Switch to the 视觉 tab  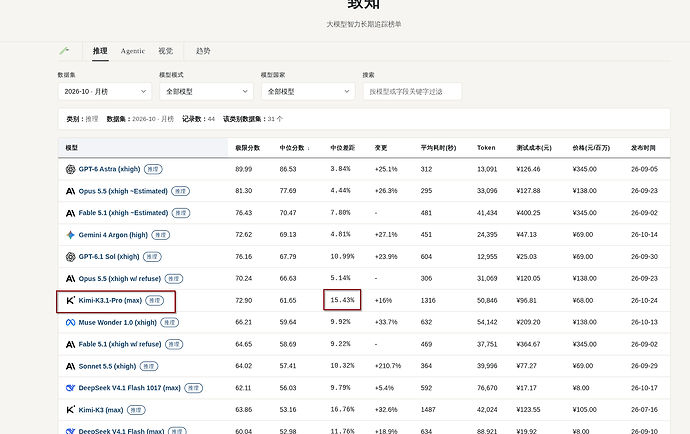(x=165, y=51)
